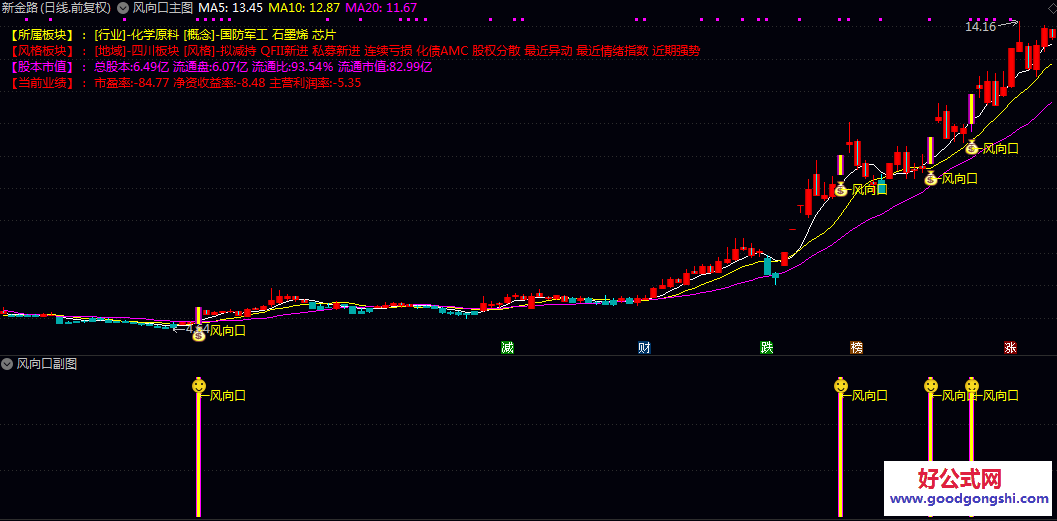Click the 近期强势 style text
The height and width of the screenshot is (521, 1057).
tap(677, 51)
